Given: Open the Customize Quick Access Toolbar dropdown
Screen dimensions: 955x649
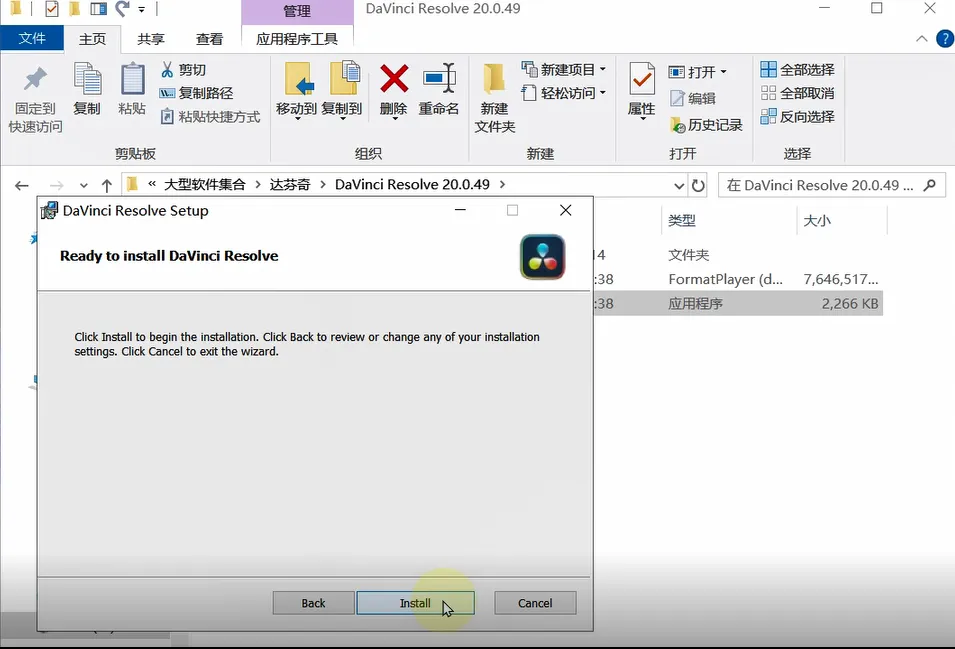Looking at the screenshot, I should (141, 10).
